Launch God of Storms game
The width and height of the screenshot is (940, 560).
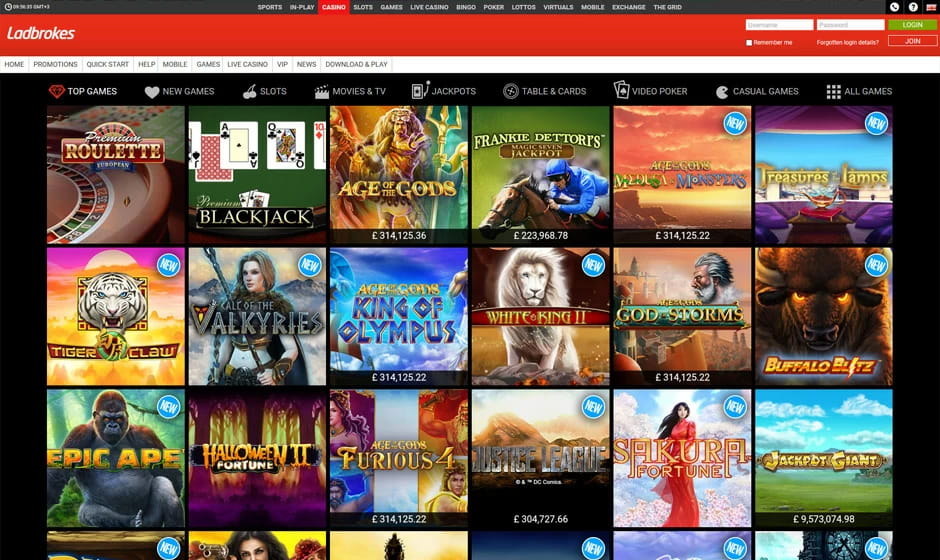(682, 317)
